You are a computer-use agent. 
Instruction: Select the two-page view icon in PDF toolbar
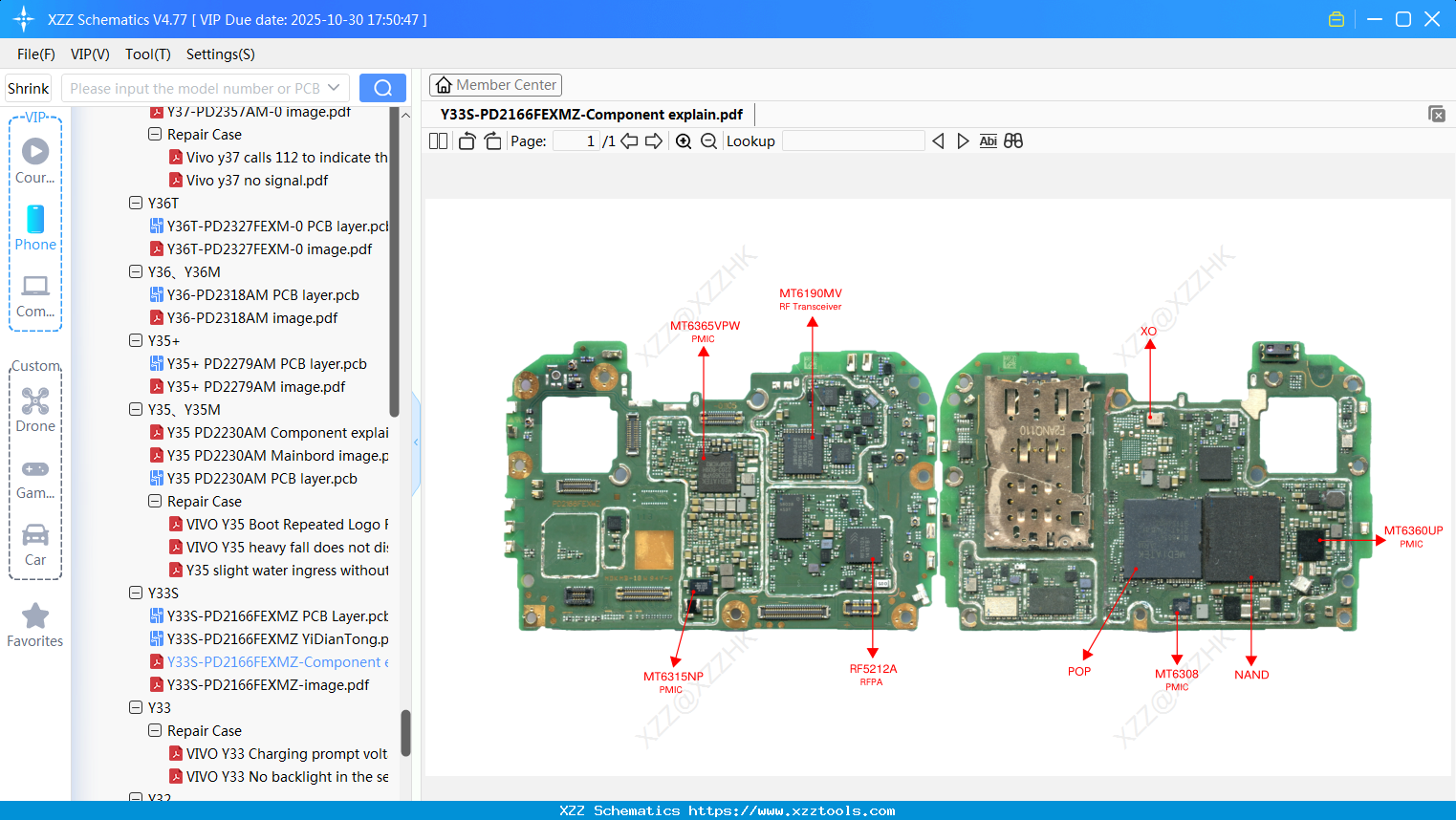[x=438, y=140]
